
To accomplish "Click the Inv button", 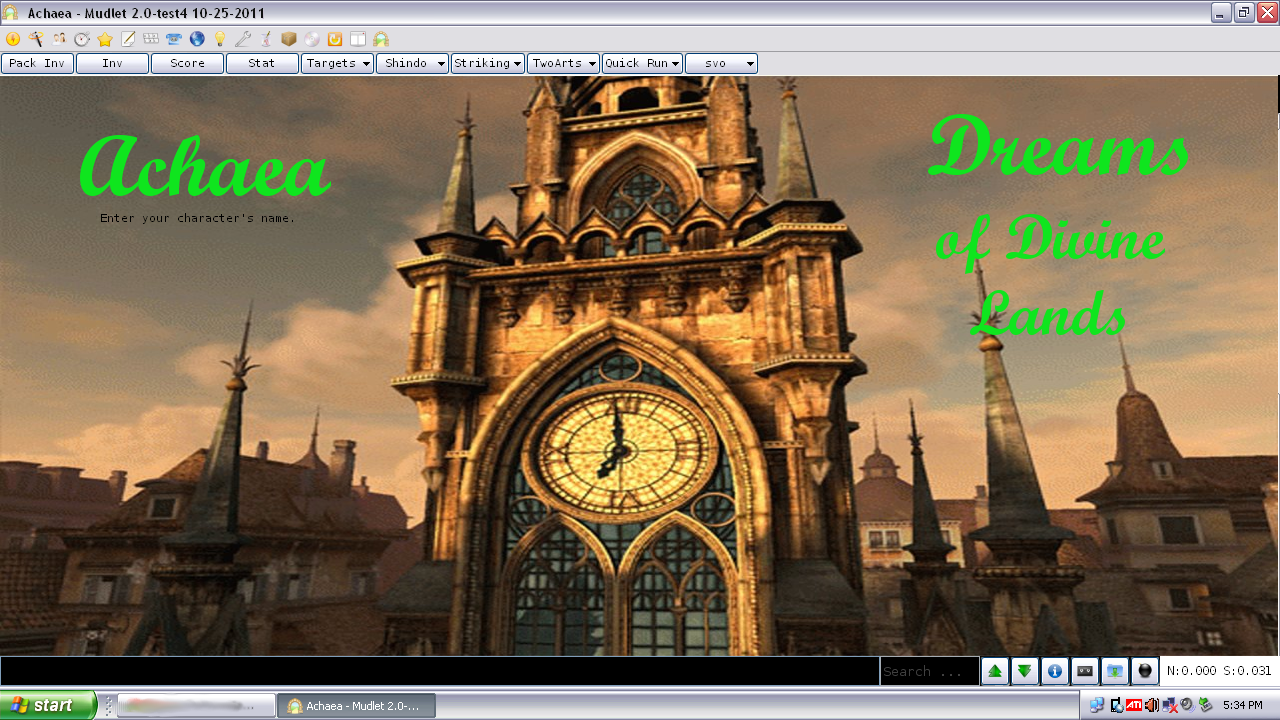I will (112, 63).
